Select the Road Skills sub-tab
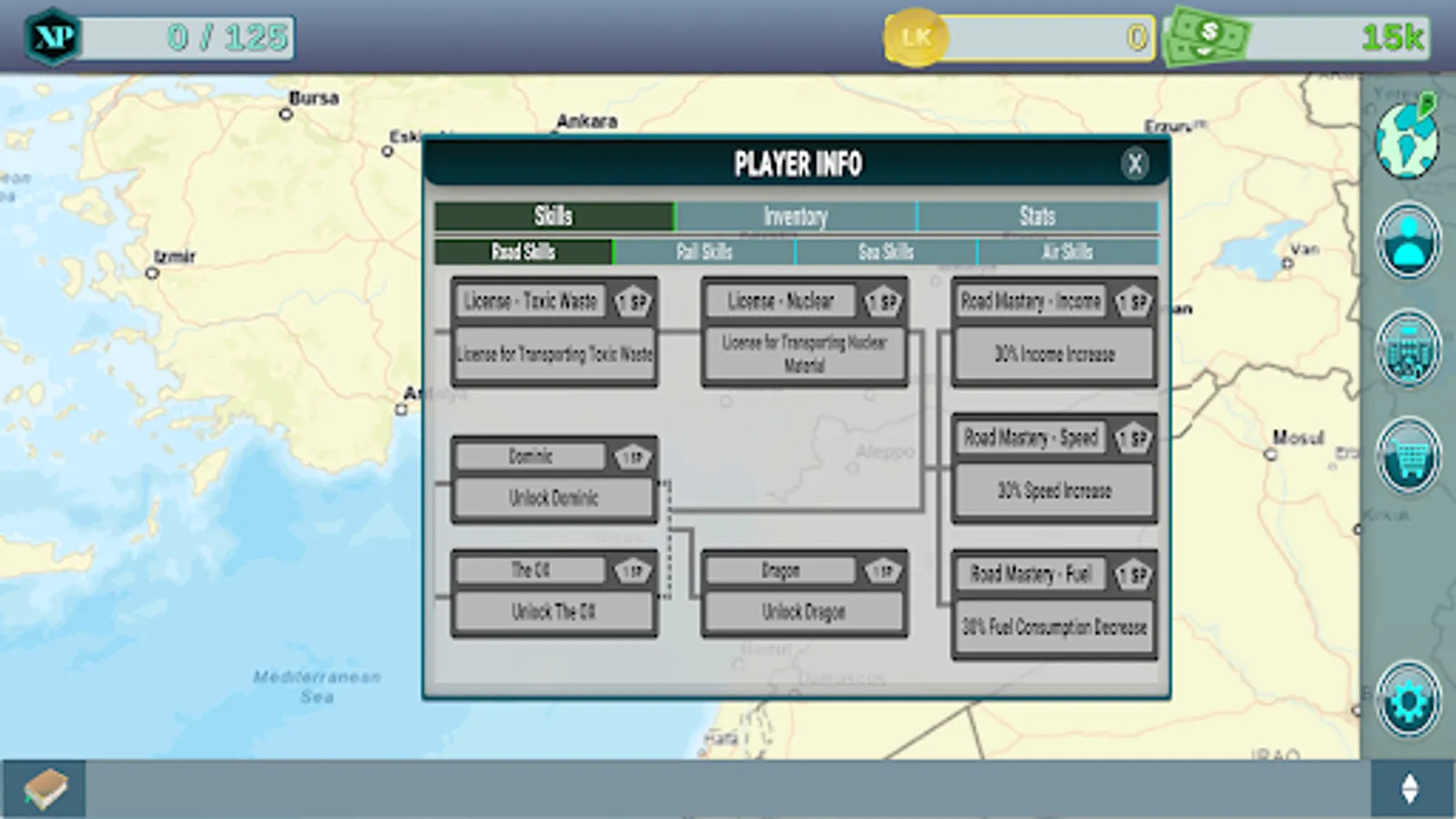The width and height of the screenshot is (1456, 819). tap(523, 252)
